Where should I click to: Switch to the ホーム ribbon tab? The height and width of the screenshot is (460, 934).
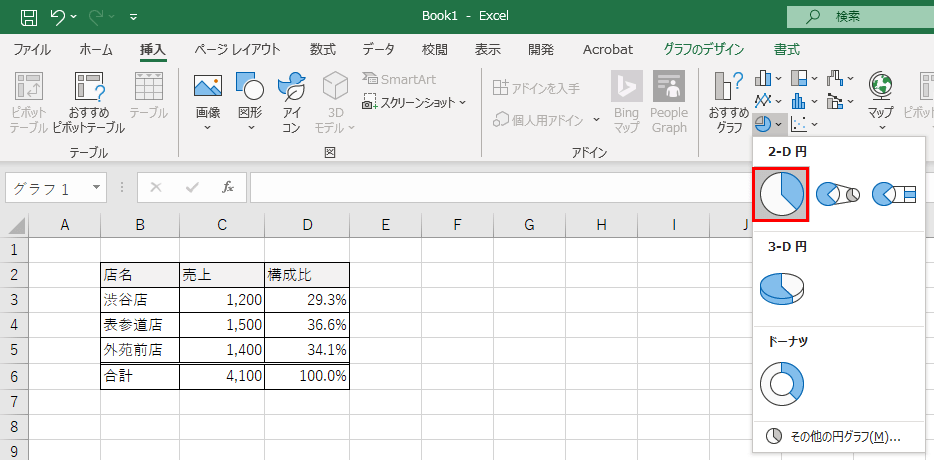click(96, 49)
